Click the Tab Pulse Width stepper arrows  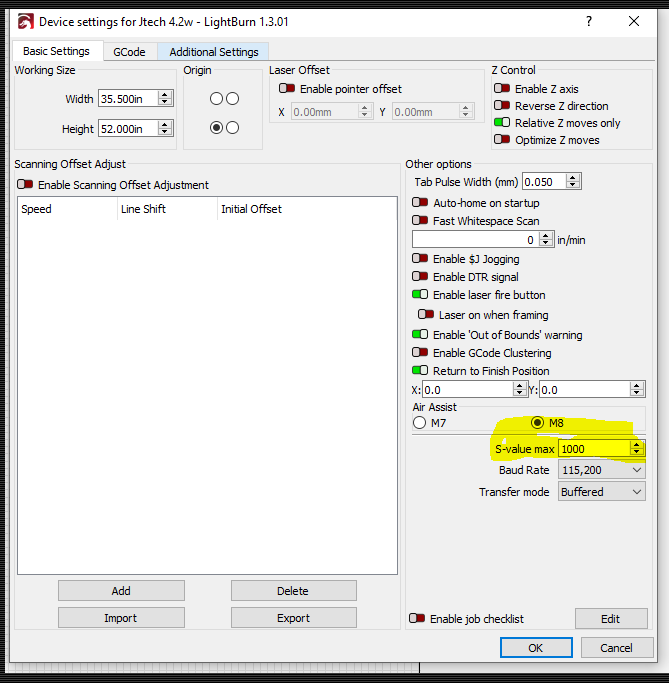click(x=572, y=182)
